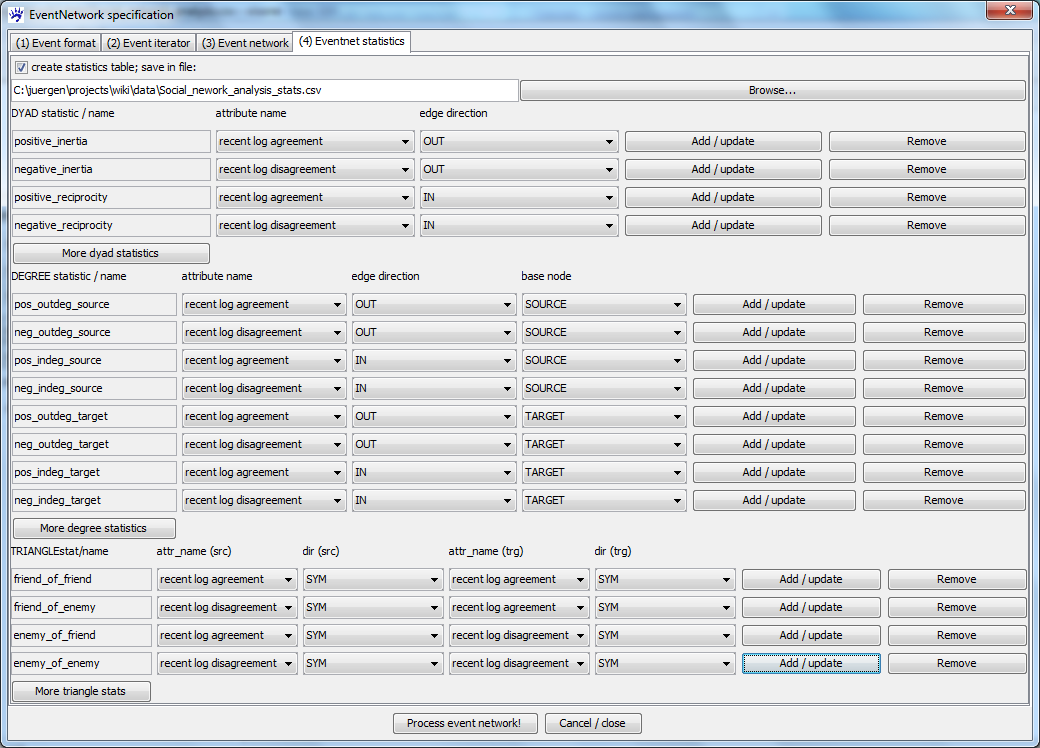Open attr_name (src) dropdown for friend_of_friend
Viewport: 1040px width, 748px height.
pyautogui.click(x=227, y=579)
